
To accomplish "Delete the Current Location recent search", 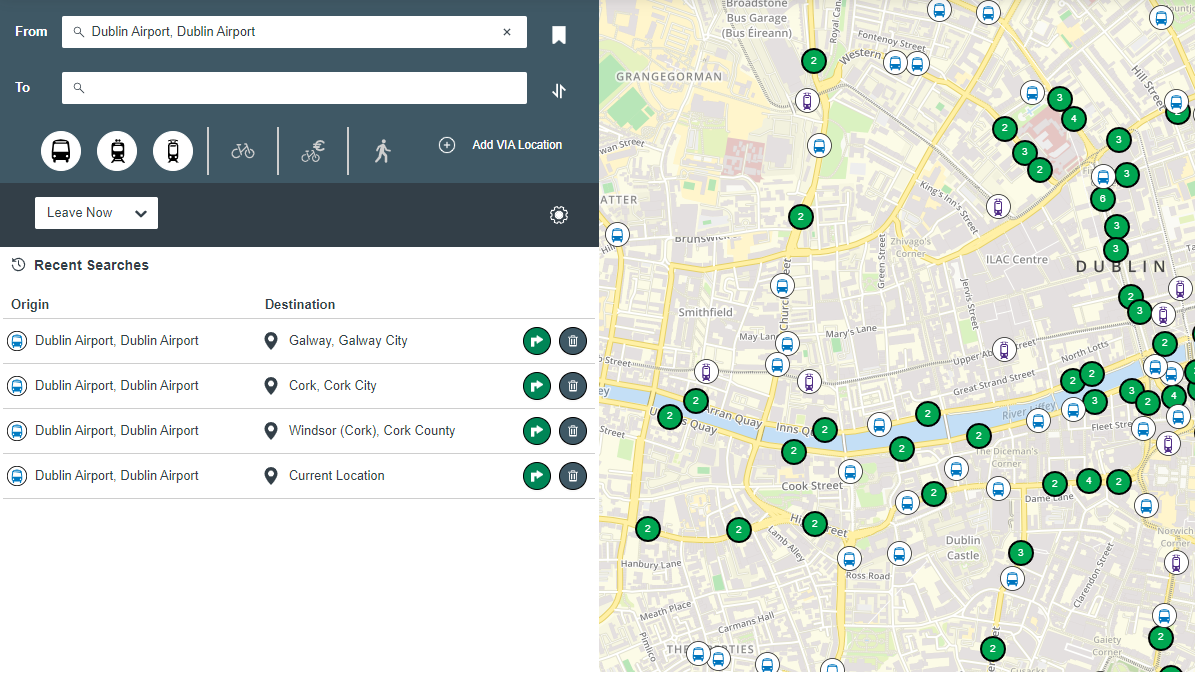I will pos(573,476).
